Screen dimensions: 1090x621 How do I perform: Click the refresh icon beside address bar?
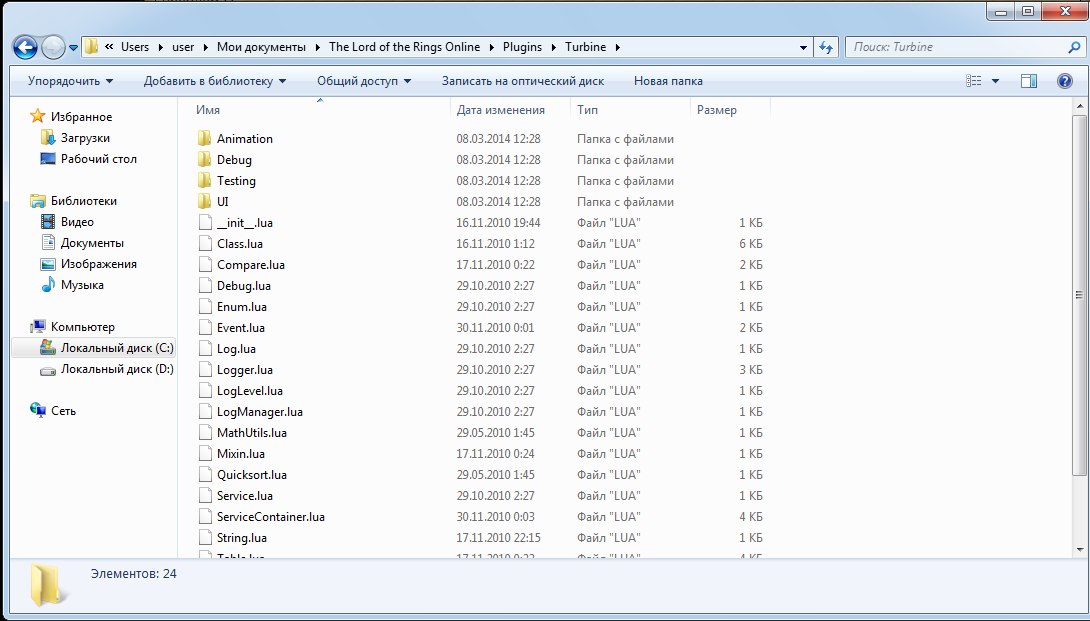pyautogui.click(x=826, y=47)
